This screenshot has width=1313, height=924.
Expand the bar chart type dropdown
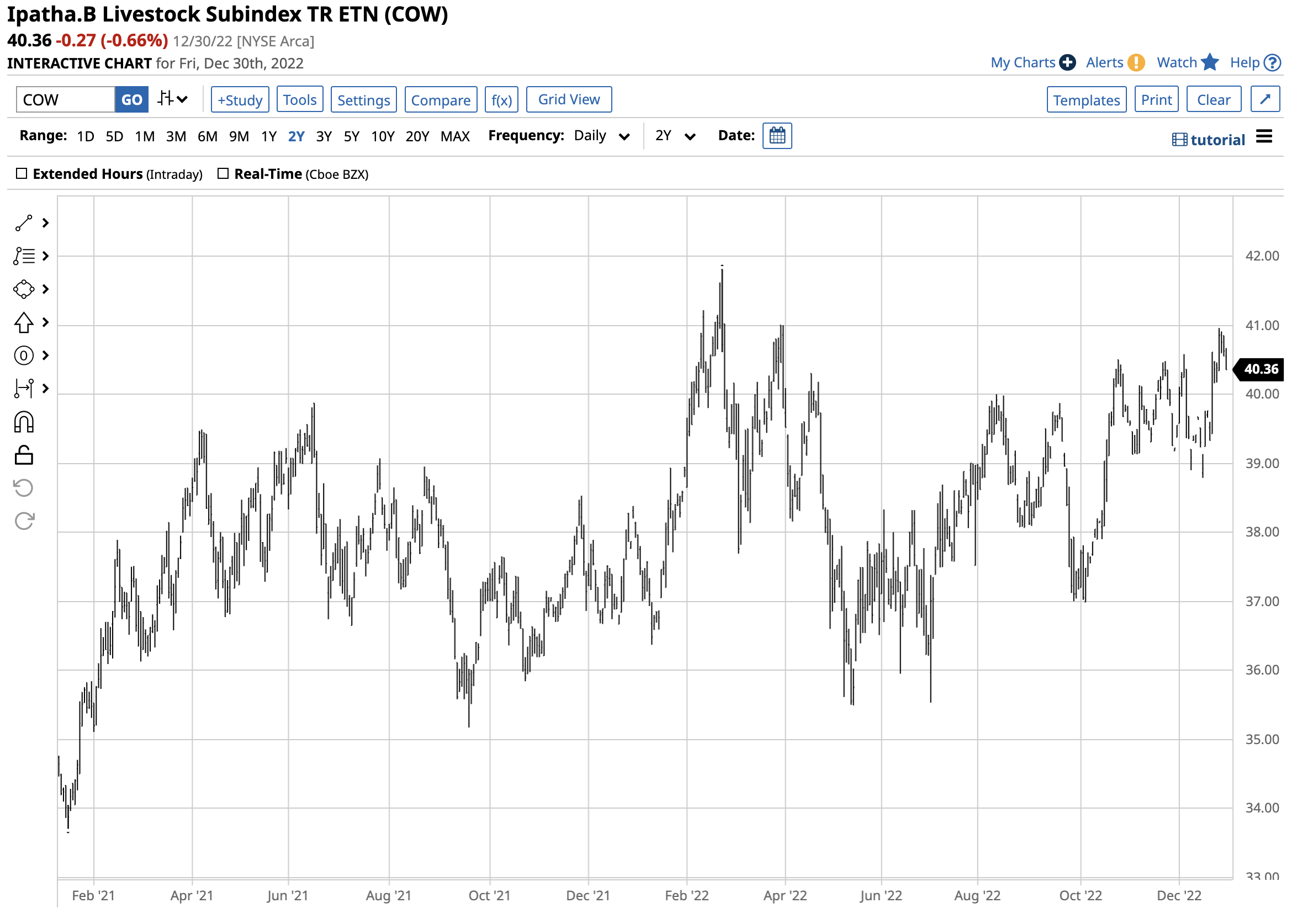[x=173, y=99]
